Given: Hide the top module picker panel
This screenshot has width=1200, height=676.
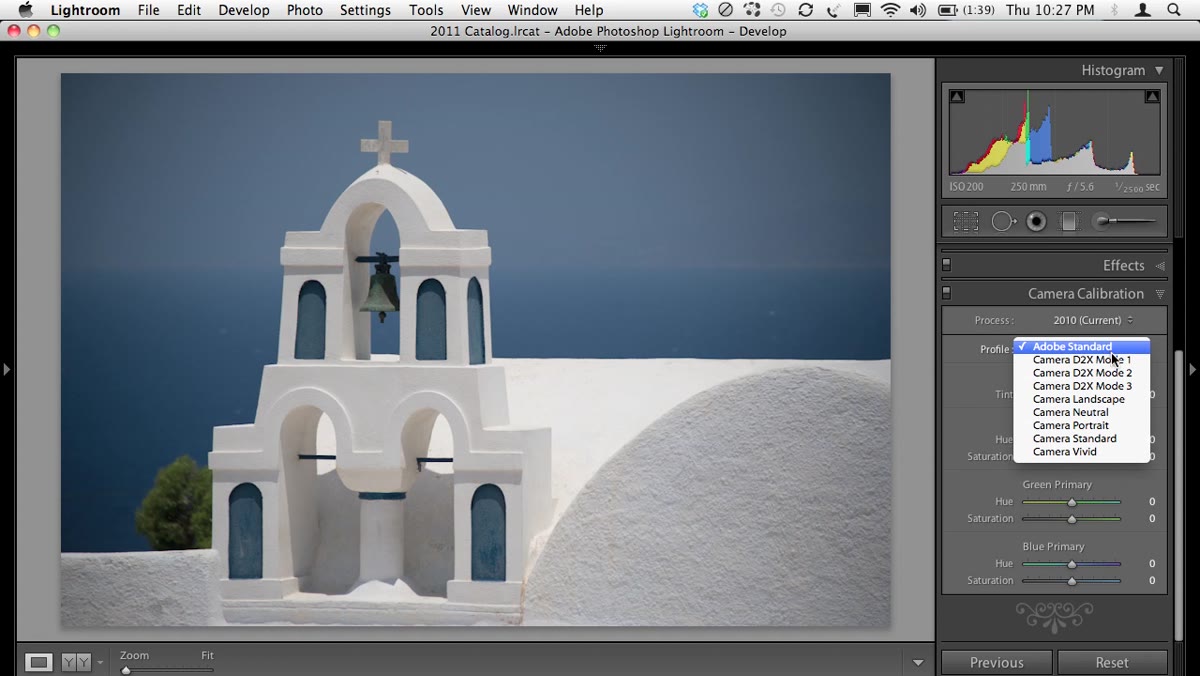Looking at the screenshot, I should tap(600, 47).
